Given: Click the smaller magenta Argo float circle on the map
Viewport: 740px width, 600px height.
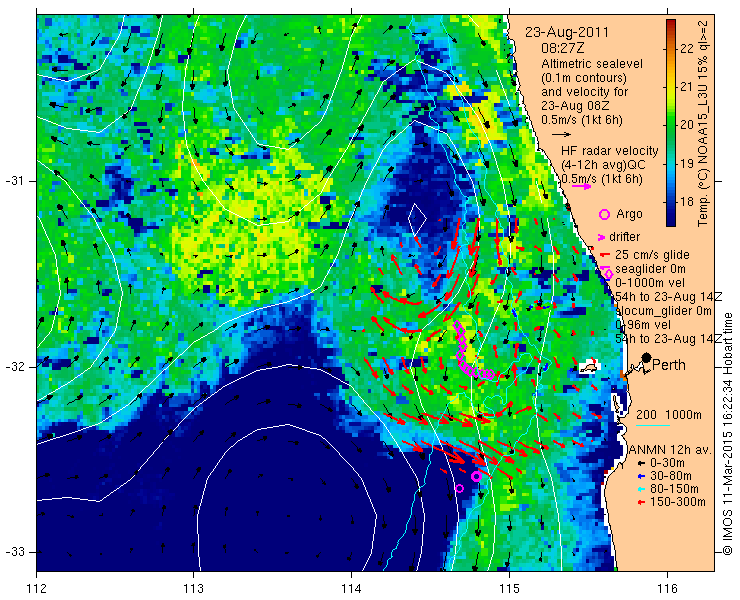Looking at the screenshot, I should click(460, 488).
